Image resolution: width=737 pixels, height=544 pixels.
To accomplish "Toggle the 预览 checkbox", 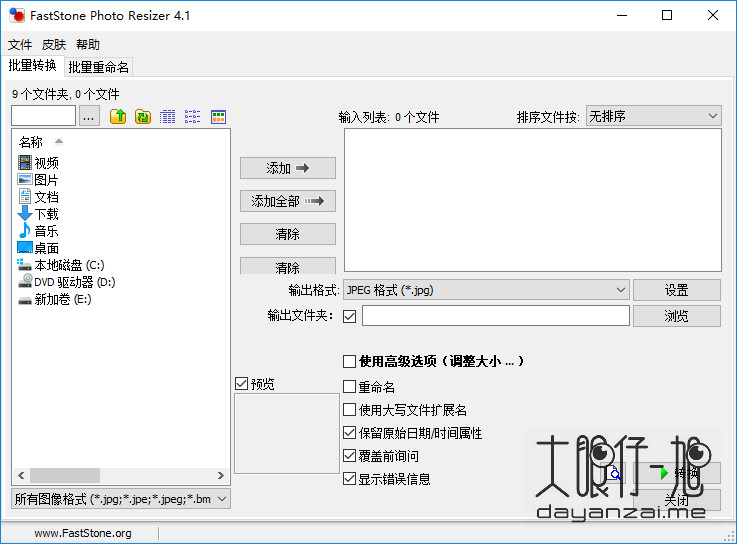I will 242,384.
